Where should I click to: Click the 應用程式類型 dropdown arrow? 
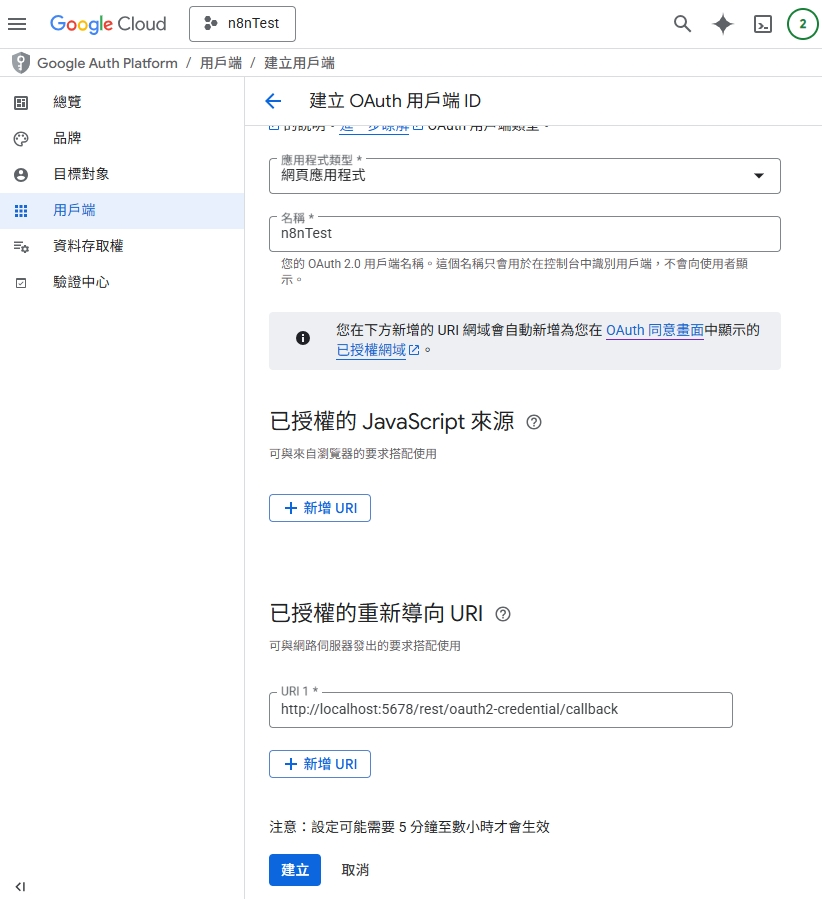pos(759,175)
